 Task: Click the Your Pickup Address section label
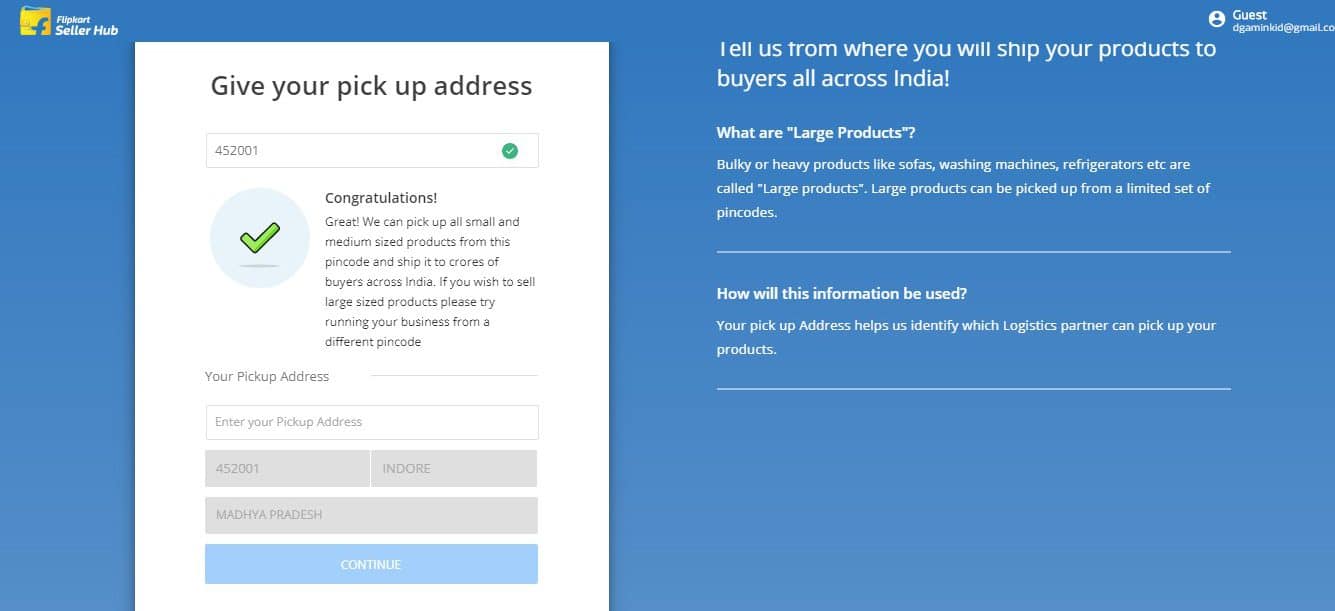267,377
